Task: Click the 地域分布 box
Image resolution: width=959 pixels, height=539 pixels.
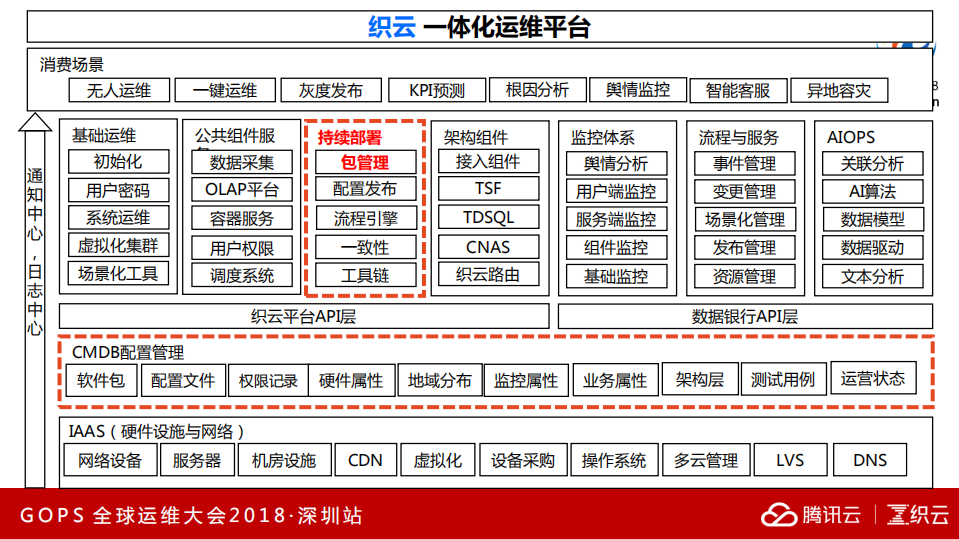Action: (440, 380)
